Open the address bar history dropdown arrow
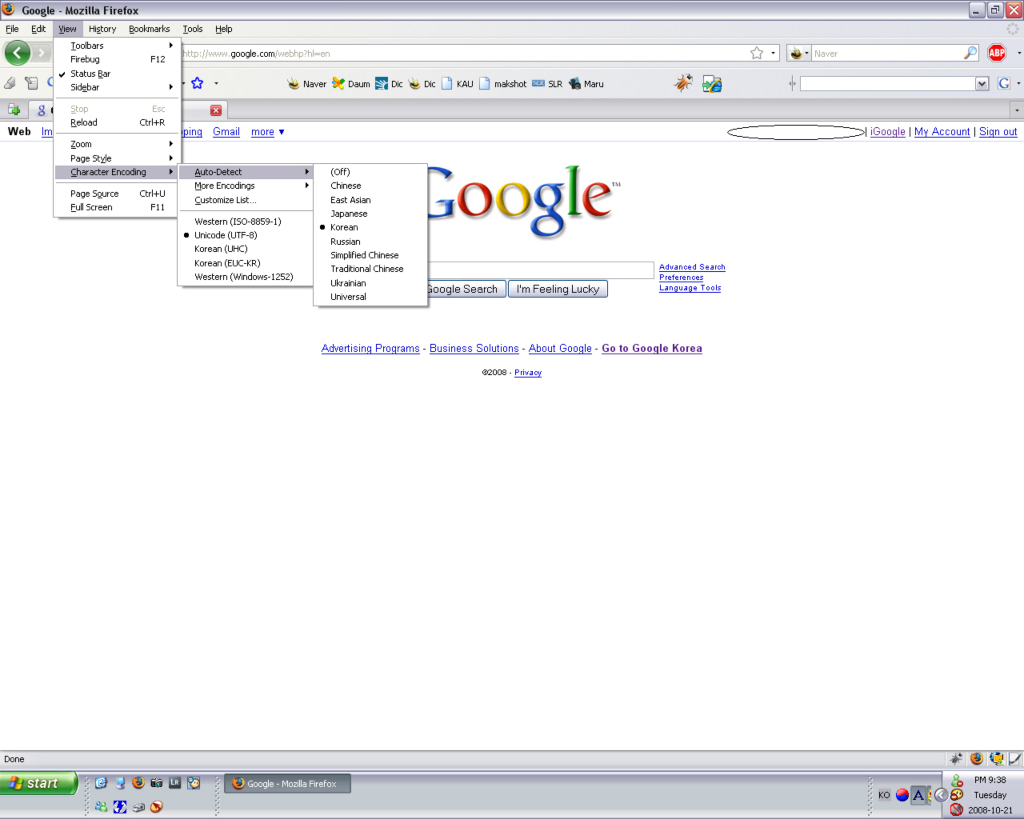This screenshot has height=819, width=1024. coord(773,54)
